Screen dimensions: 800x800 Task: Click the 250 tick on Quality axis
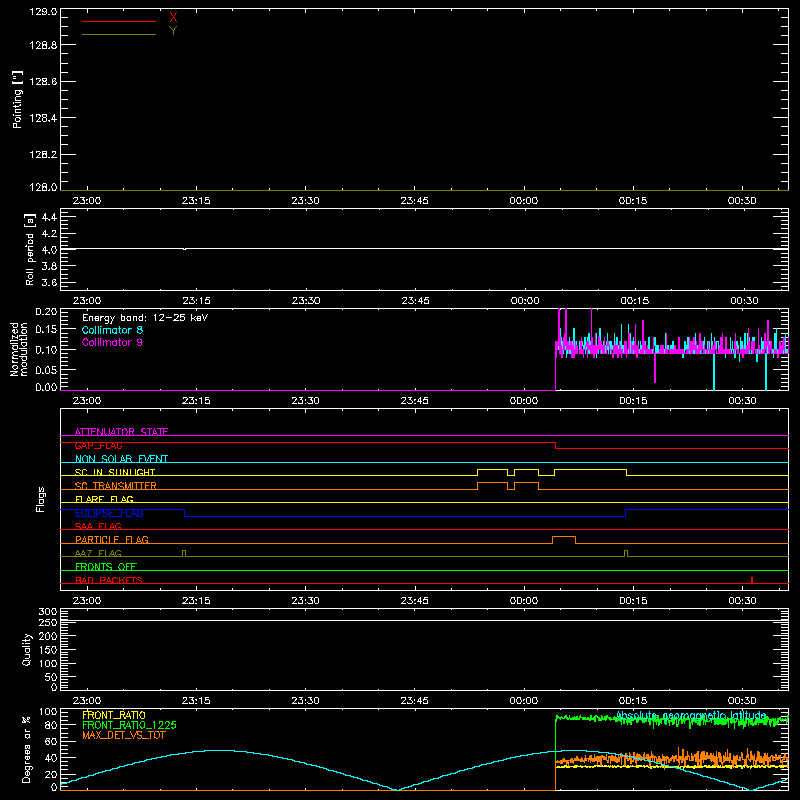(x=47, y=623)
